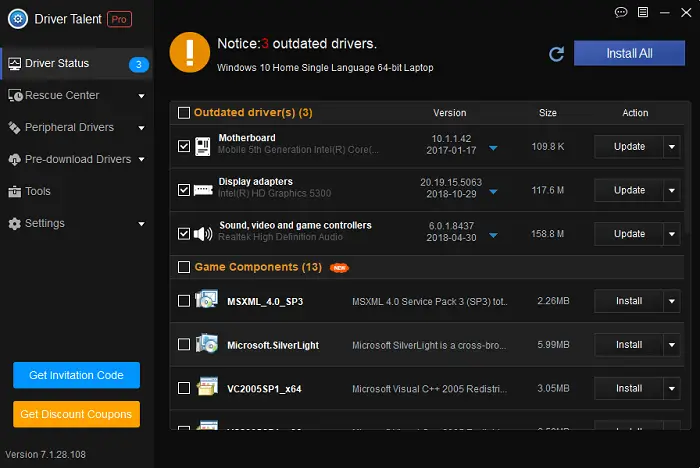Image resolution: width=700 pixels, height=468 pixels.
Task: Click the Tools toolbox icon
Action: (x=14, y=192)
